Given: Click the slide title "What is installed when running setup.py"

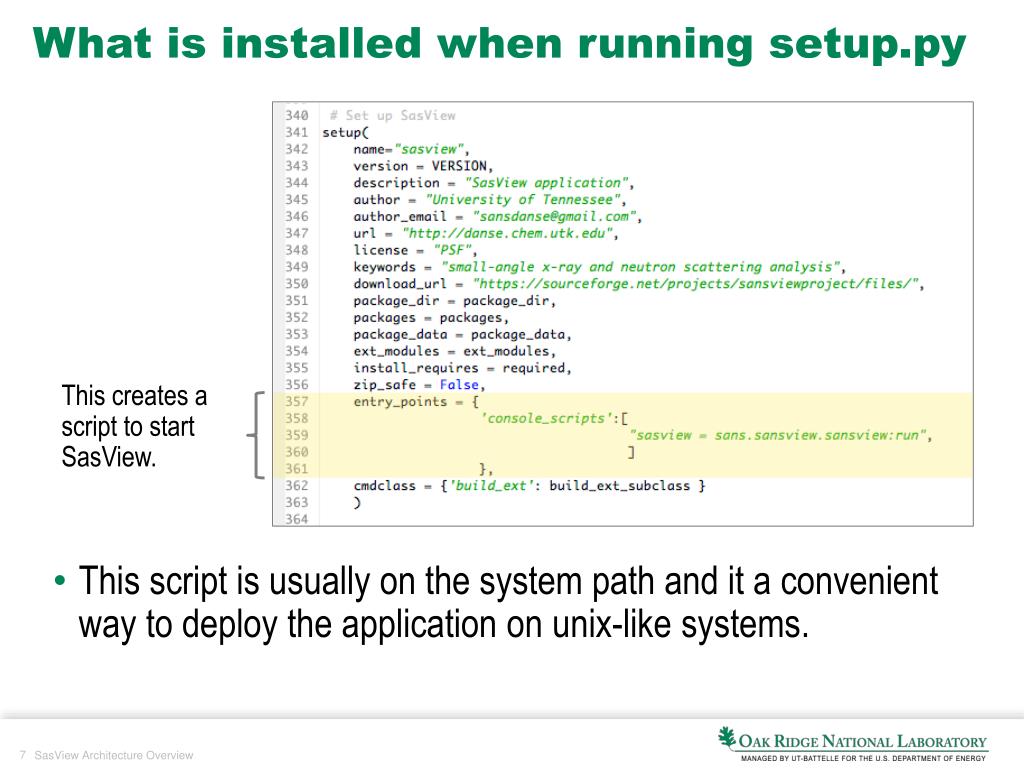Looking at the screenshot, I should [499, 44].
